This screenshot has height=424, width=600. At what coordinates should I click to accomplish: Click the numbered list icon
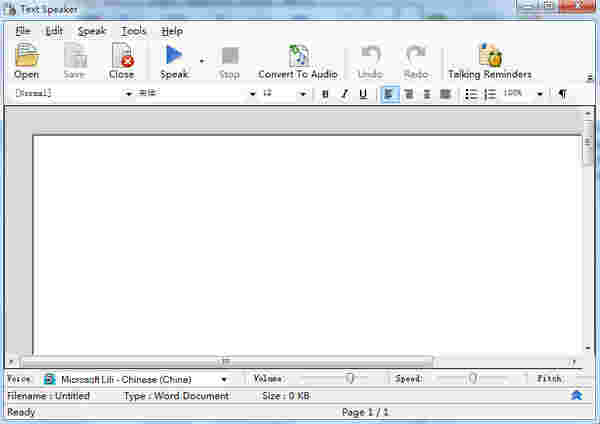click(490, 94)
